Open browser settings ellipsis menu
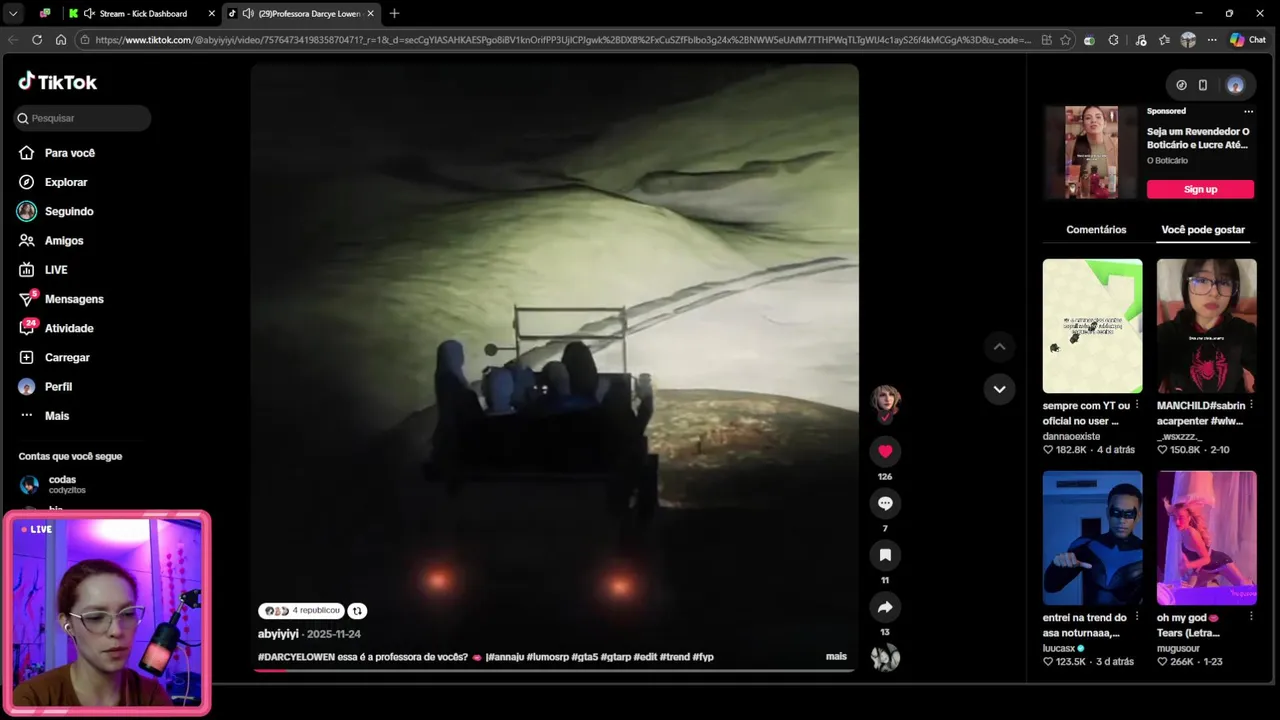Viewport: 1280px width, 720px height. [1211, 40]
